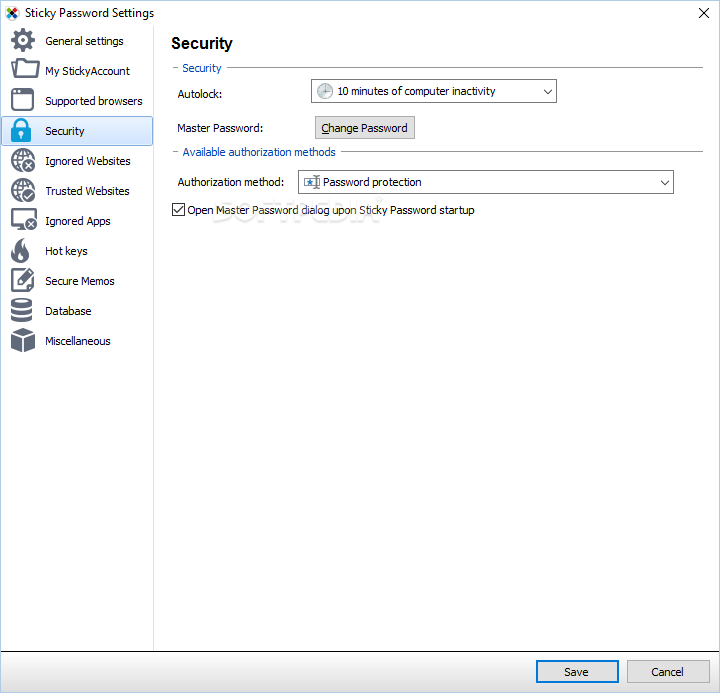Select Hot keys in the sidebar

(77, 251)
